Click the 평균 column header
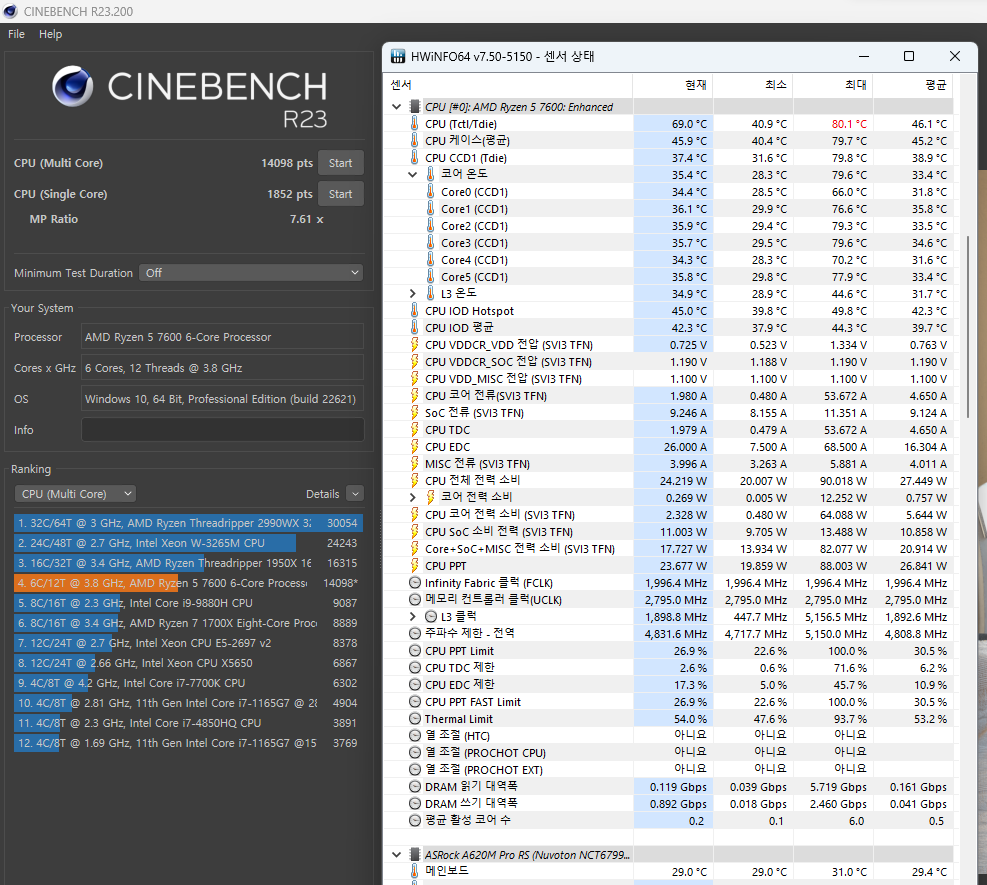The image size is (987, 885). [x=913, y=85]
